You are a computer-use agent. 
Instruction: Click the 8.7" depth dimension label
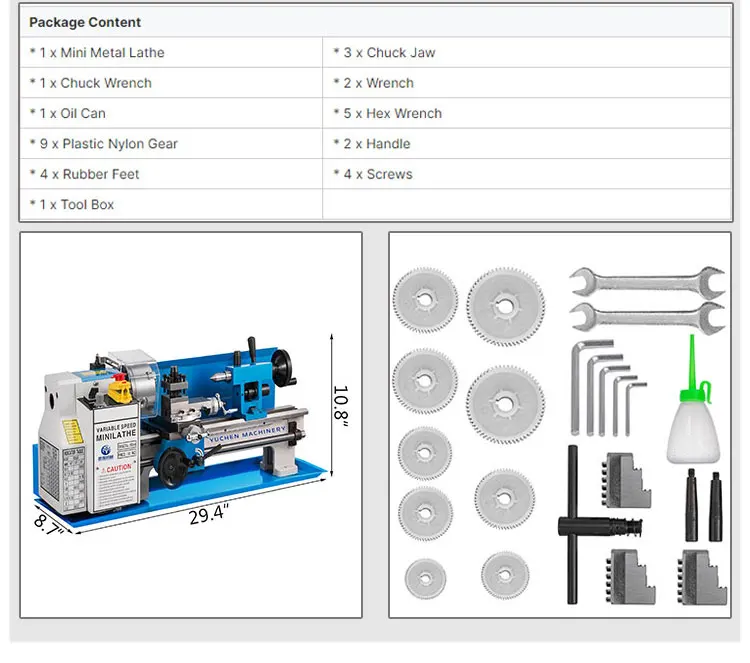click(x=48, y=524)
